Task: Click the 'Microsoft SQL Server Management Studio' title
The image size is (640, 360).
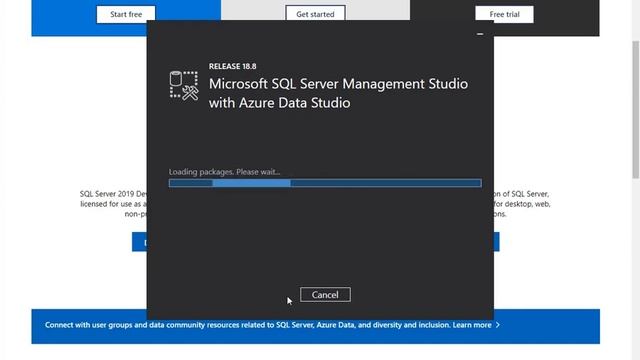Action: [x=338, y=84]
